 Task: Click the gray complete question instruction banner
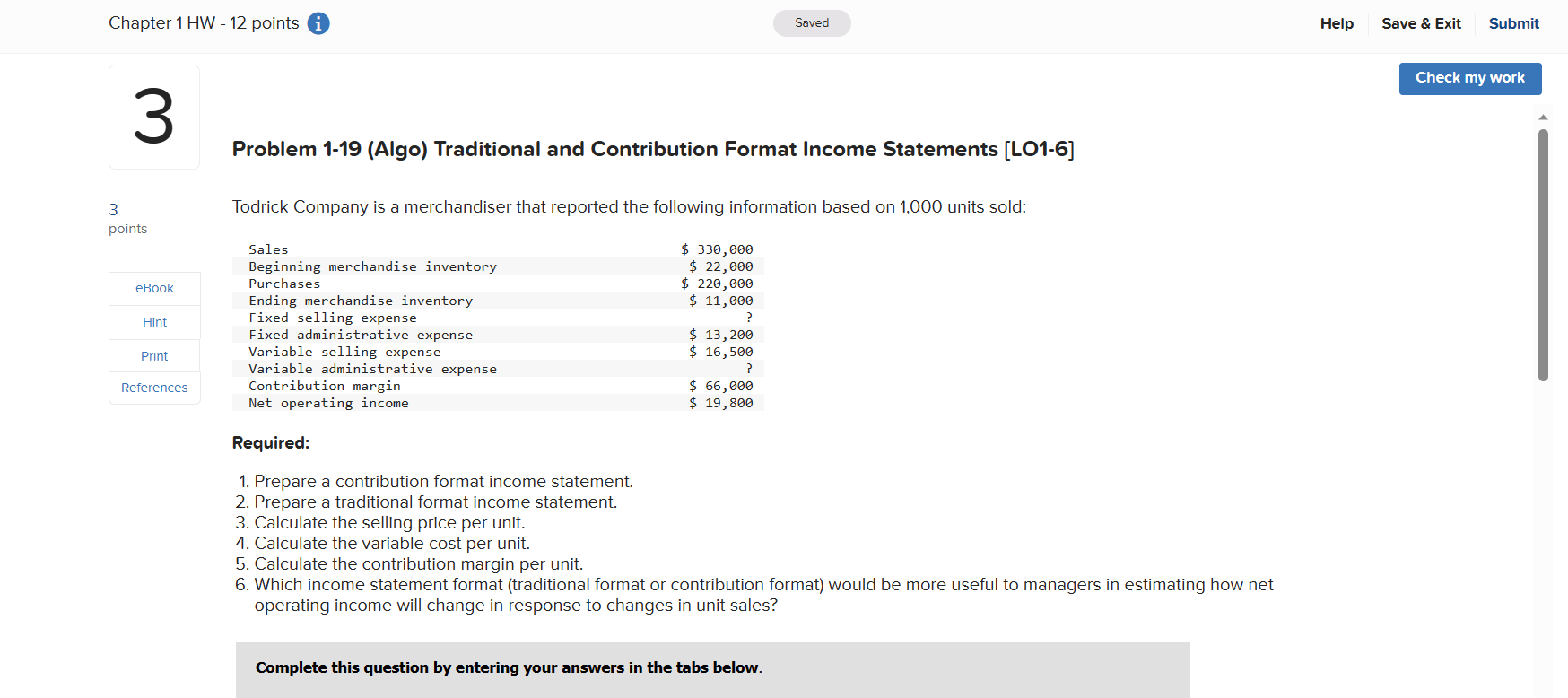pyautogui.click(x=712, y=667)
